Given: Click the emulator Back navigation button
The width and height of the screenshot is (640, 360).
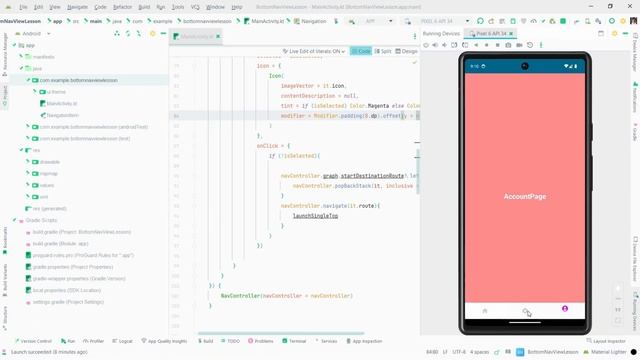Looking at the screenshot, I should click(x=476, y=45).
